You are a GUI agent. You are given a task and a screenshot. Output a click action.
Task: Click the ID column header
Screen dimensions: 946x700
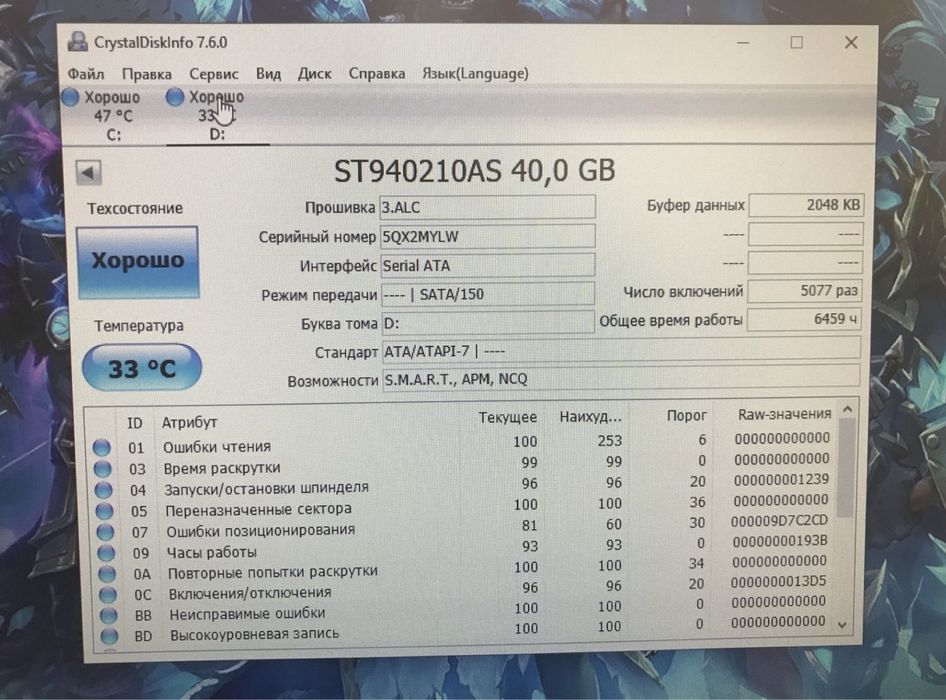(x=135, y=423)
